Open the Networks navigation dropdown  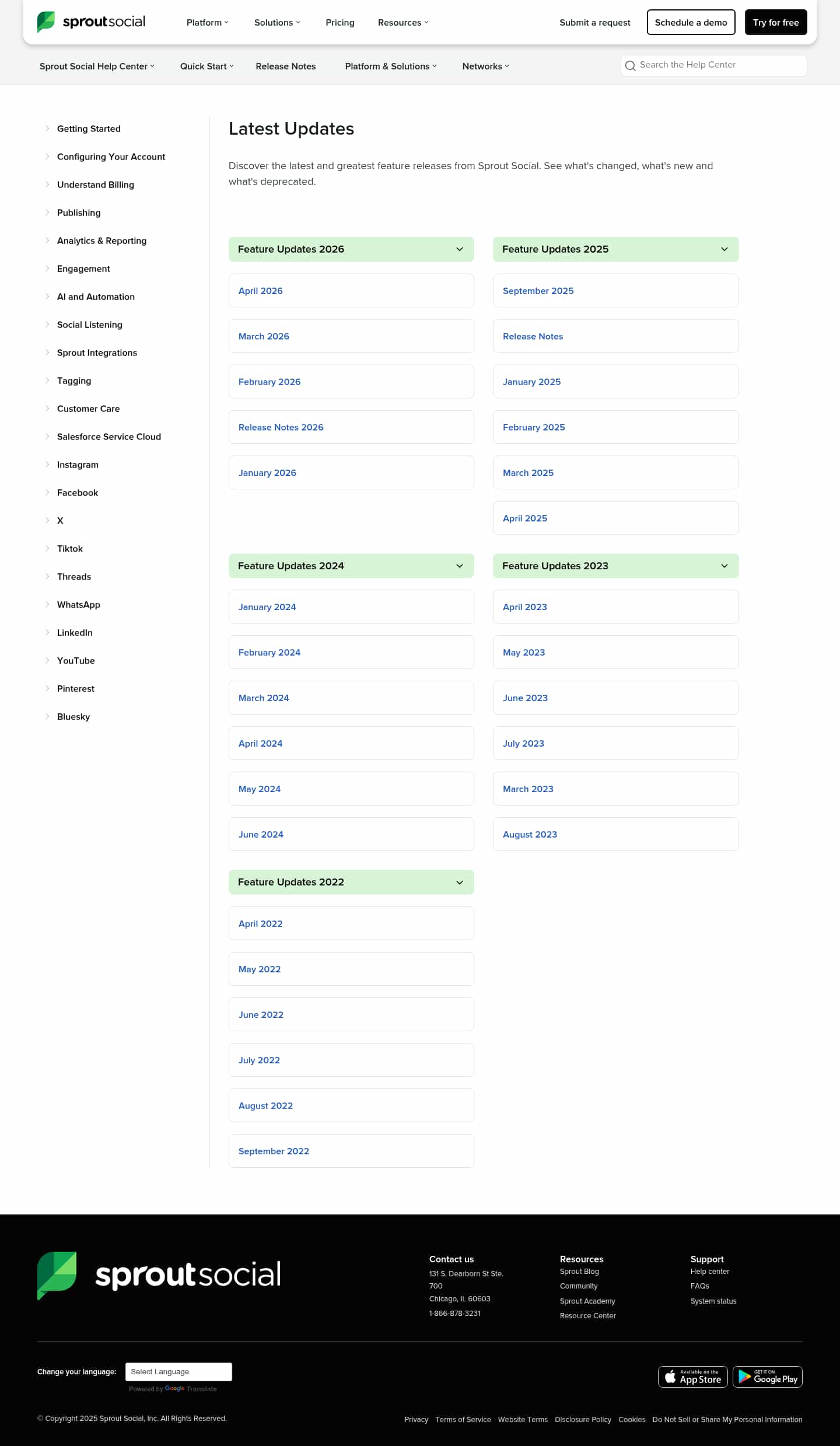485,66
